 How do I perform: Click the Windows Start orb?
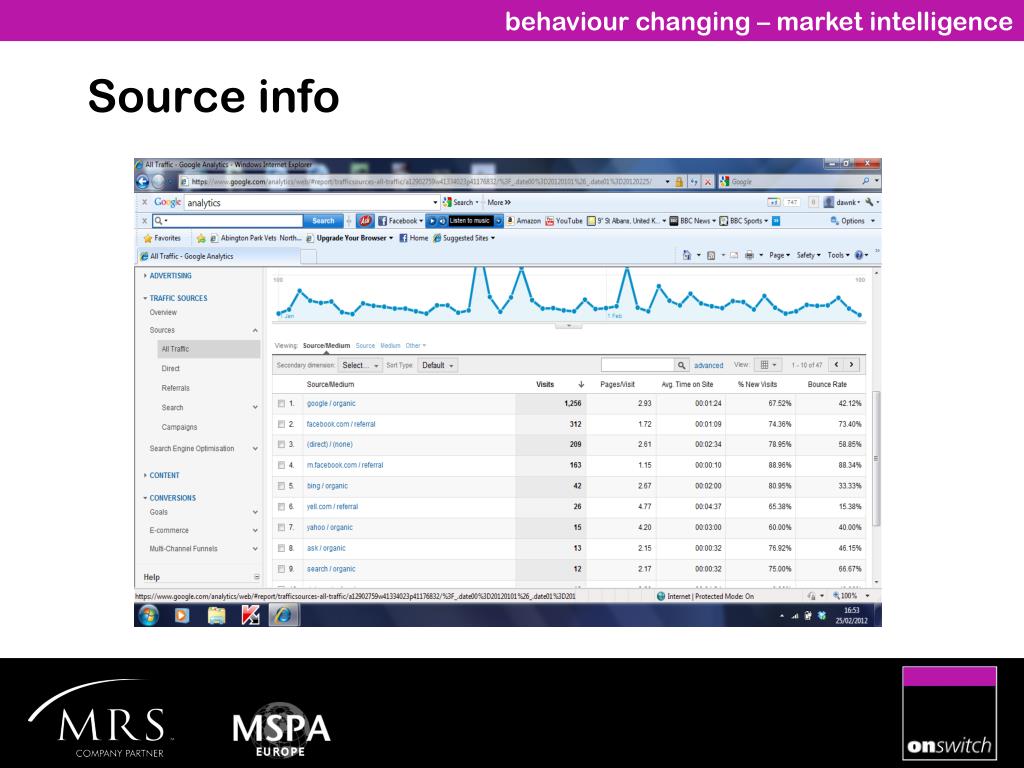(x=148, y=615)
